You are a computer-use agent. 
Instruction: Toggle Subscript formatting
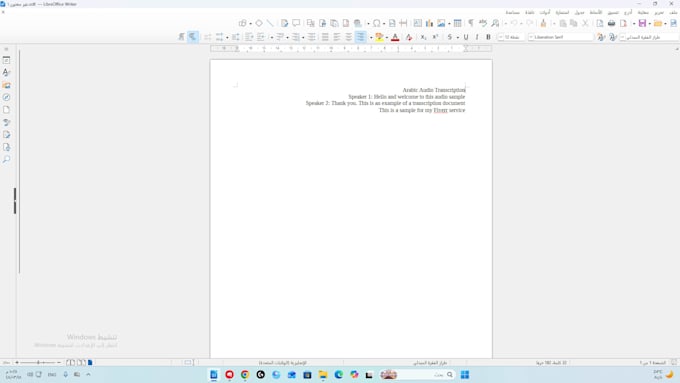423,37
